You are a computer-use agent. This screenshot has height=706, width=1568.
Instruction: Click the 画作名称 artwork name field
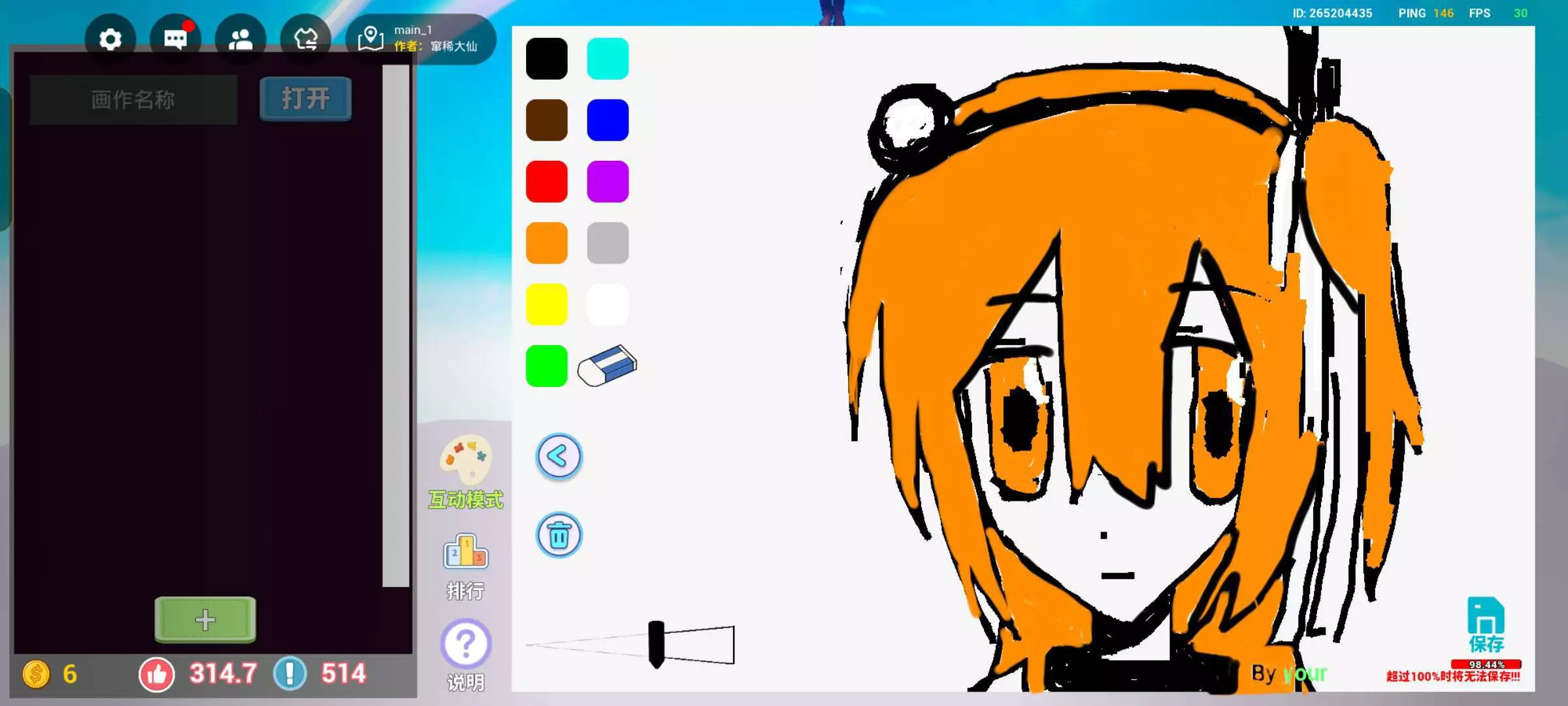[x=133, y=100]
